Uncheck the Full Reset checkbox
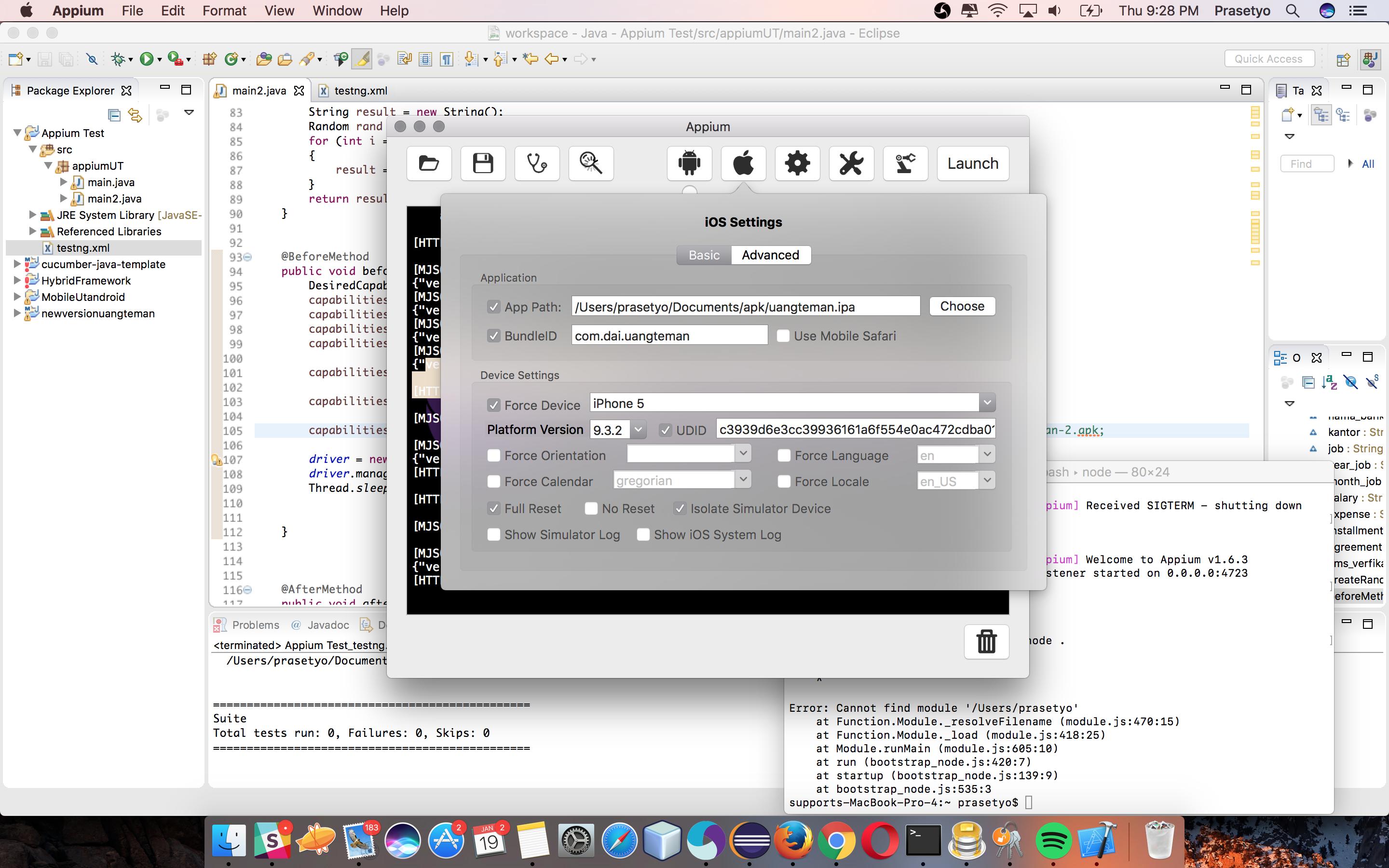Image resolution: width=1389 pixels, height=868 pixels. 493,509
